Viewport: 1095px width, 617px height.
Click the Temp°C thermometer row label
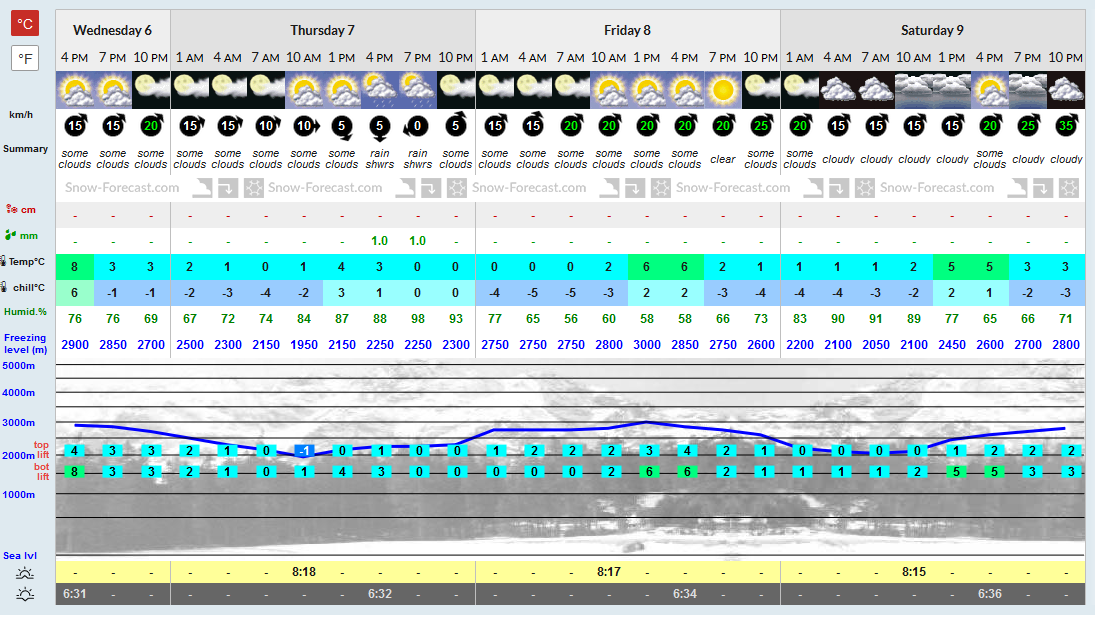coord(23,261)
